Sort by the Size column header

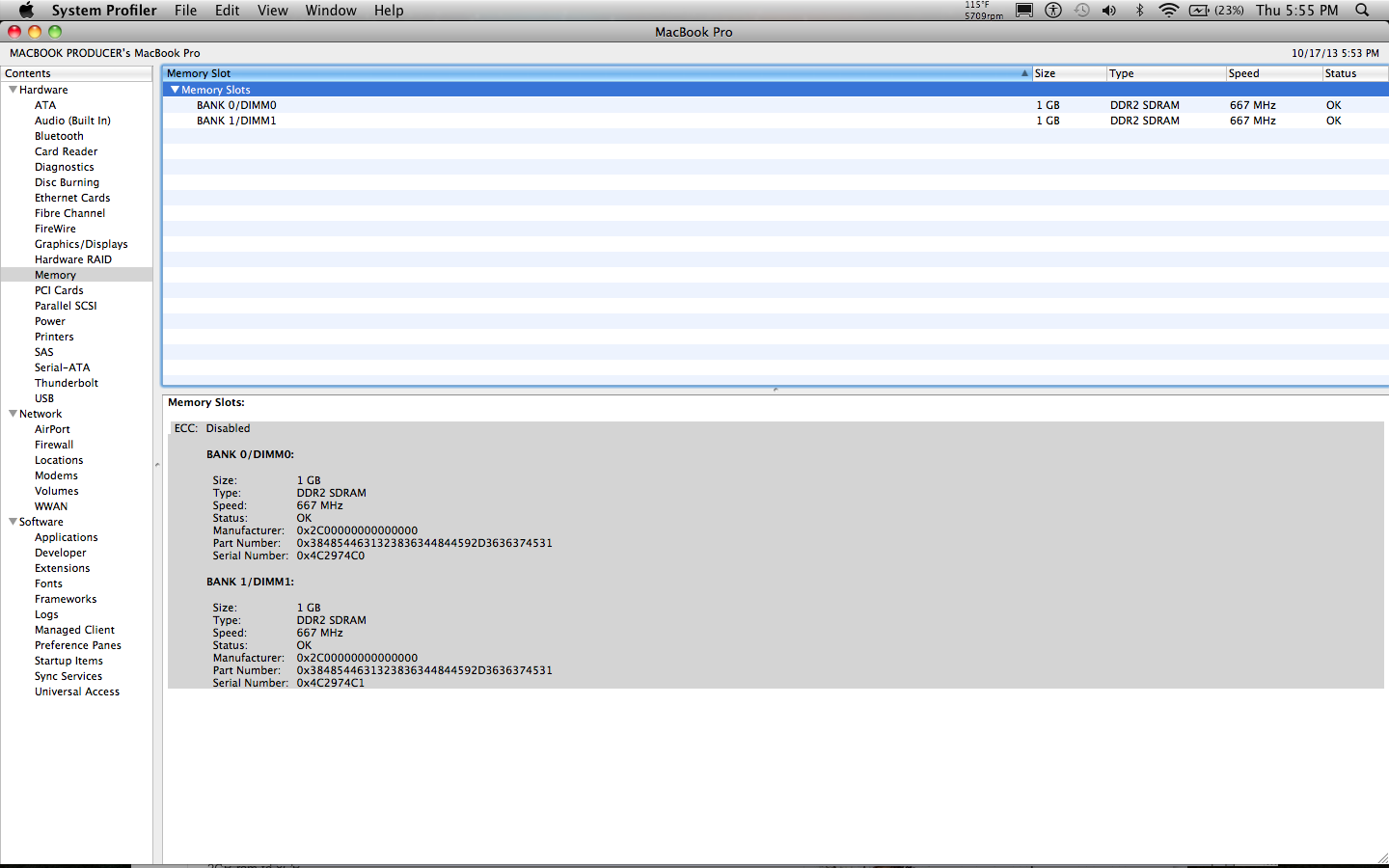[x=1069, y=73]
